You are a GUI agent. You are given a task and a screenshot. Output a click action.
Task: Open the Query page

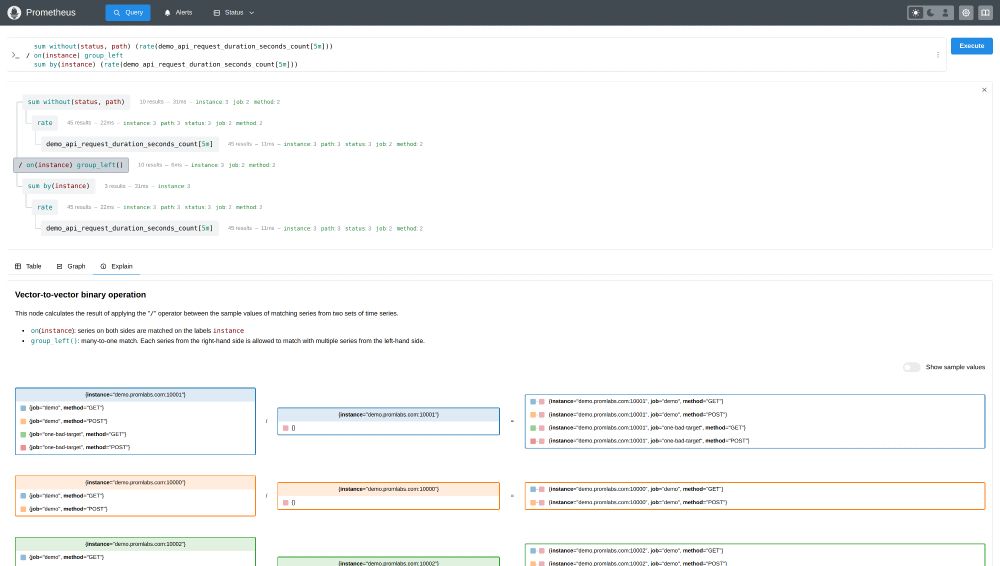point(128,13)
